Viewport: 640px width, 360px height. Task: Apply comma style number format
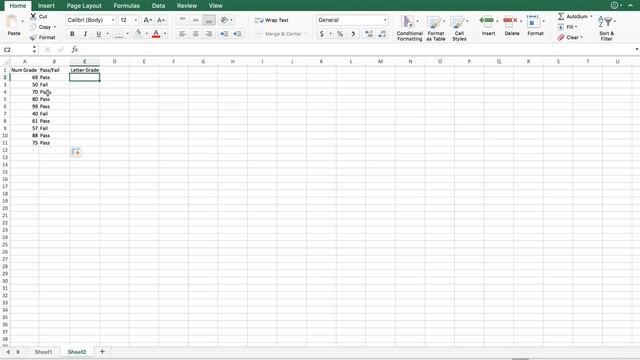click(x=353, y=34)
